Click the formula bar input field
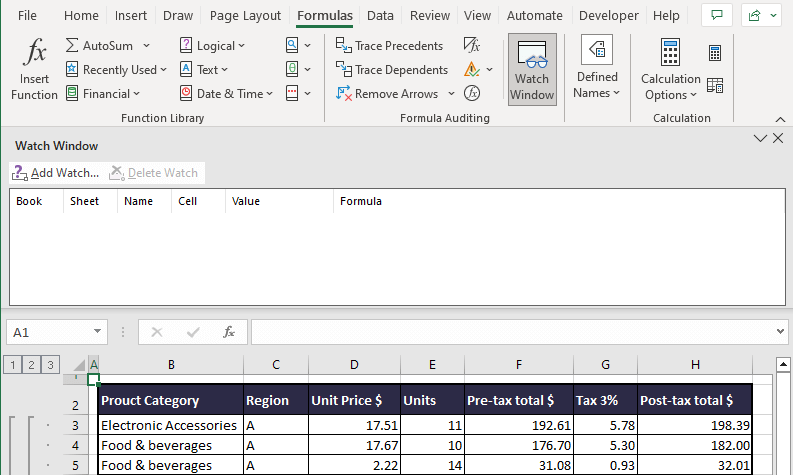 click(x=512, y=332)
